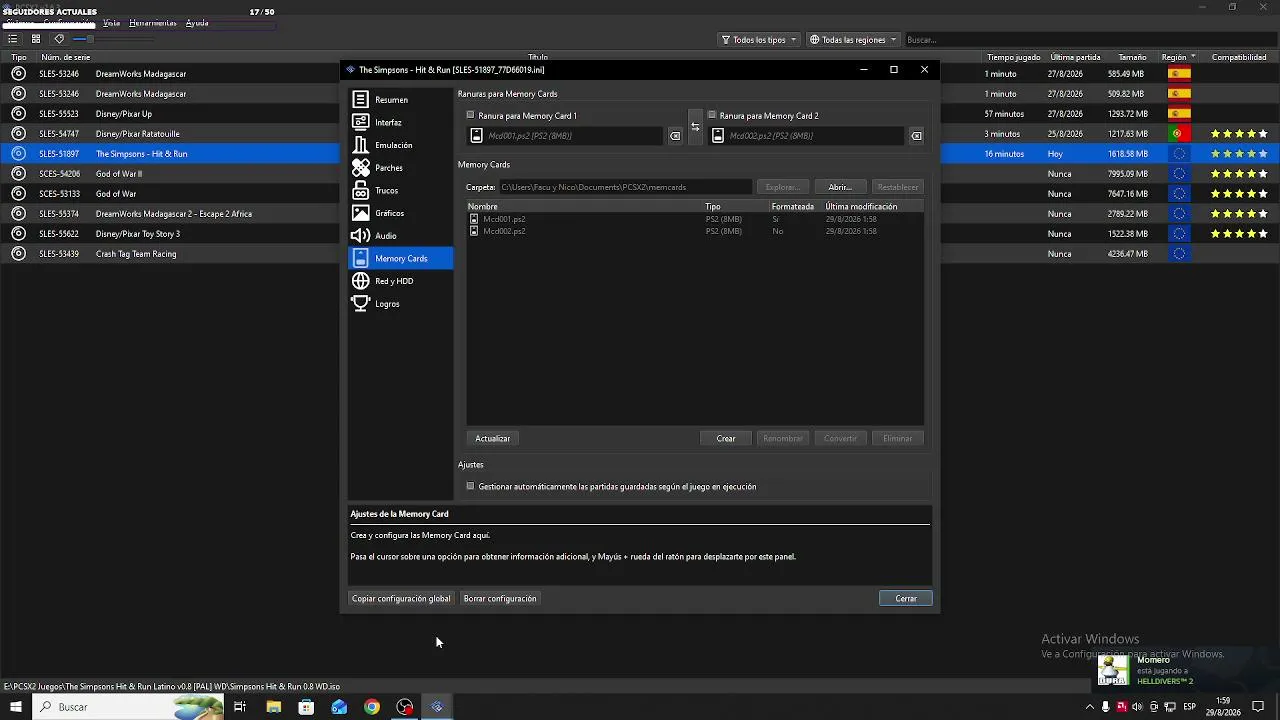Click the disc icon for SCES-53133

pos(18,194)
